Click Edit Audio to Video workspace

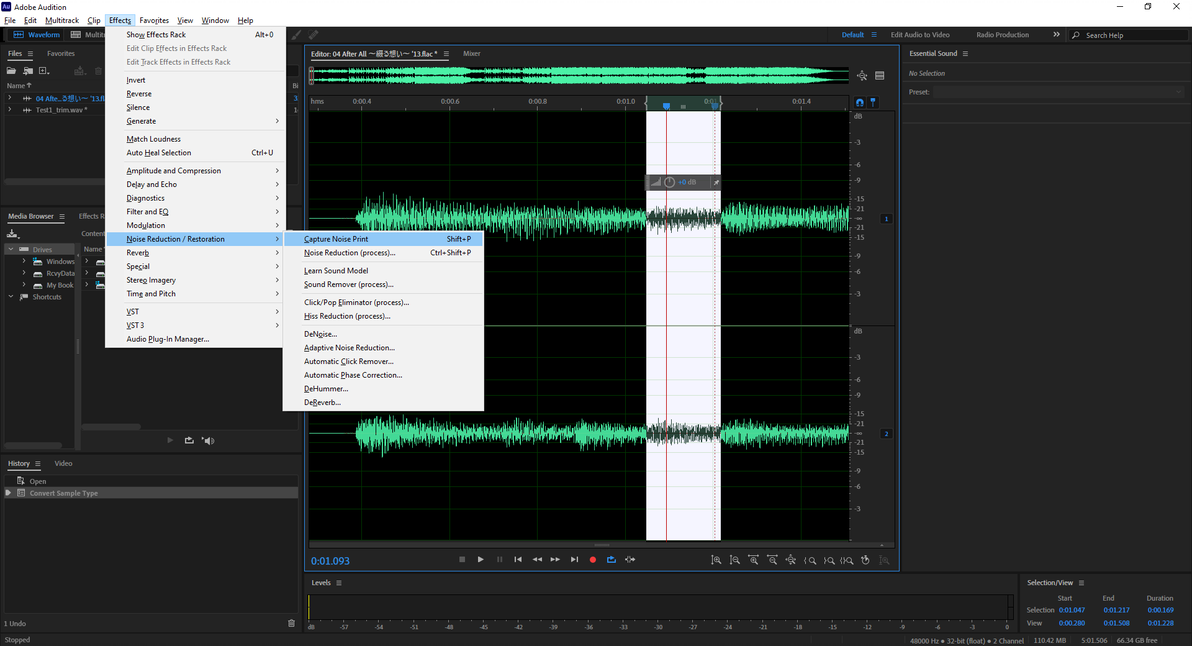pos(920,35)
